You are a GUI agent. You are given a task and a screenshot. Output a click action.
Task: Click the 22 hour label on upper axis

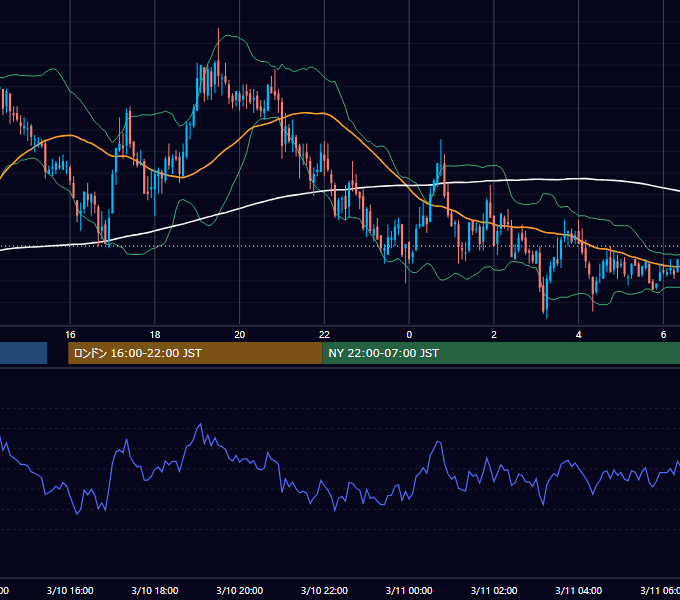point(324,335)
